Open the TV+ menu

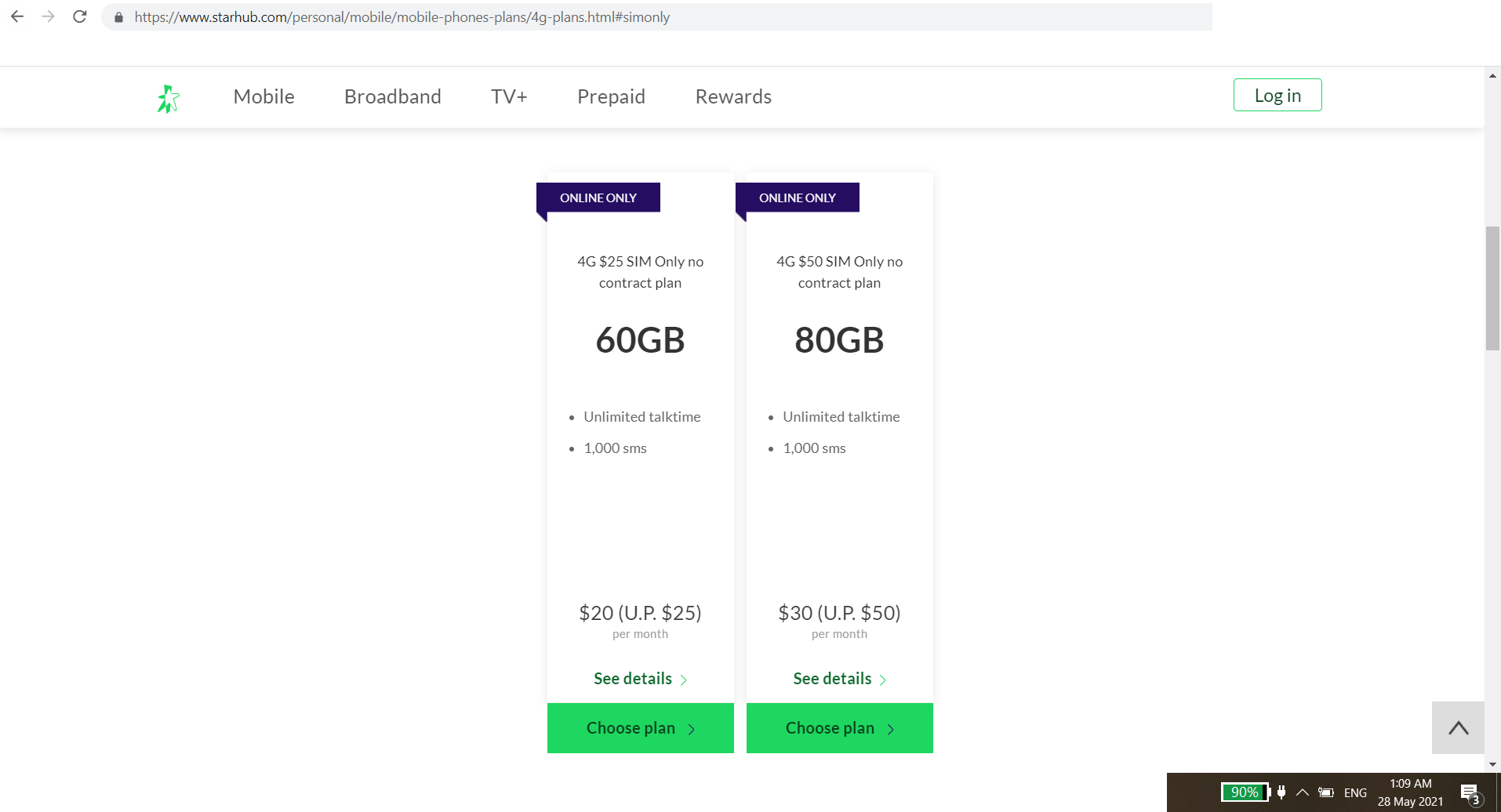click(x=509, y=96)
